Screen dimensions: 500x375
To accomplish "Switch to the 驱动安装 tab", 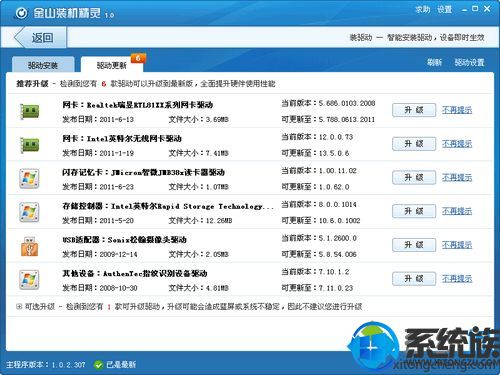I will (43, 65).
